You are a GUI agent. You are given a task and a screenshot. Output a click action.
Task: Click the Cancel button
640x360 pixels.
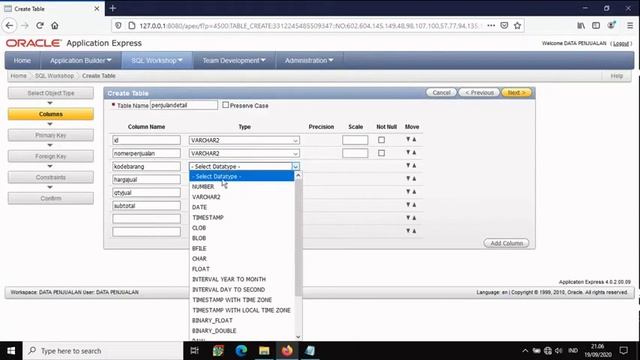[441, 93]
